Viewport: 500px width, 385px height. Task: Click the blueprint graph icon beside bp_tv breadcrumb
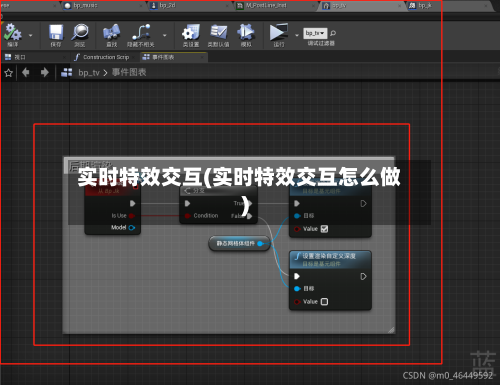67,72
